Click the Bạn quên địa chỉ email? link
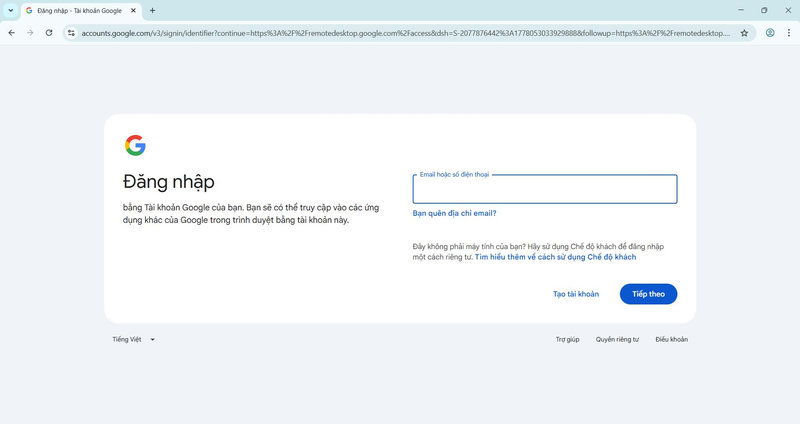This screenshot has height=424, width=800. click(x=454, y=213)
